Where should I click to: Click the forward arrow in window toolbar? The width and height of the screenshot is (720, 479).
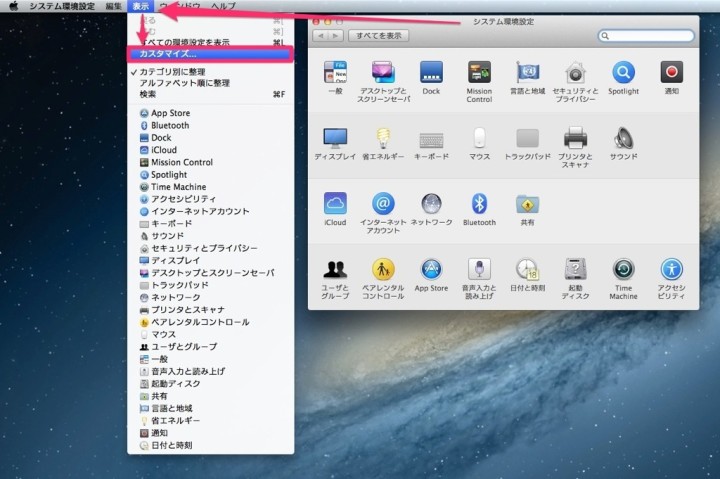(336, 36)
